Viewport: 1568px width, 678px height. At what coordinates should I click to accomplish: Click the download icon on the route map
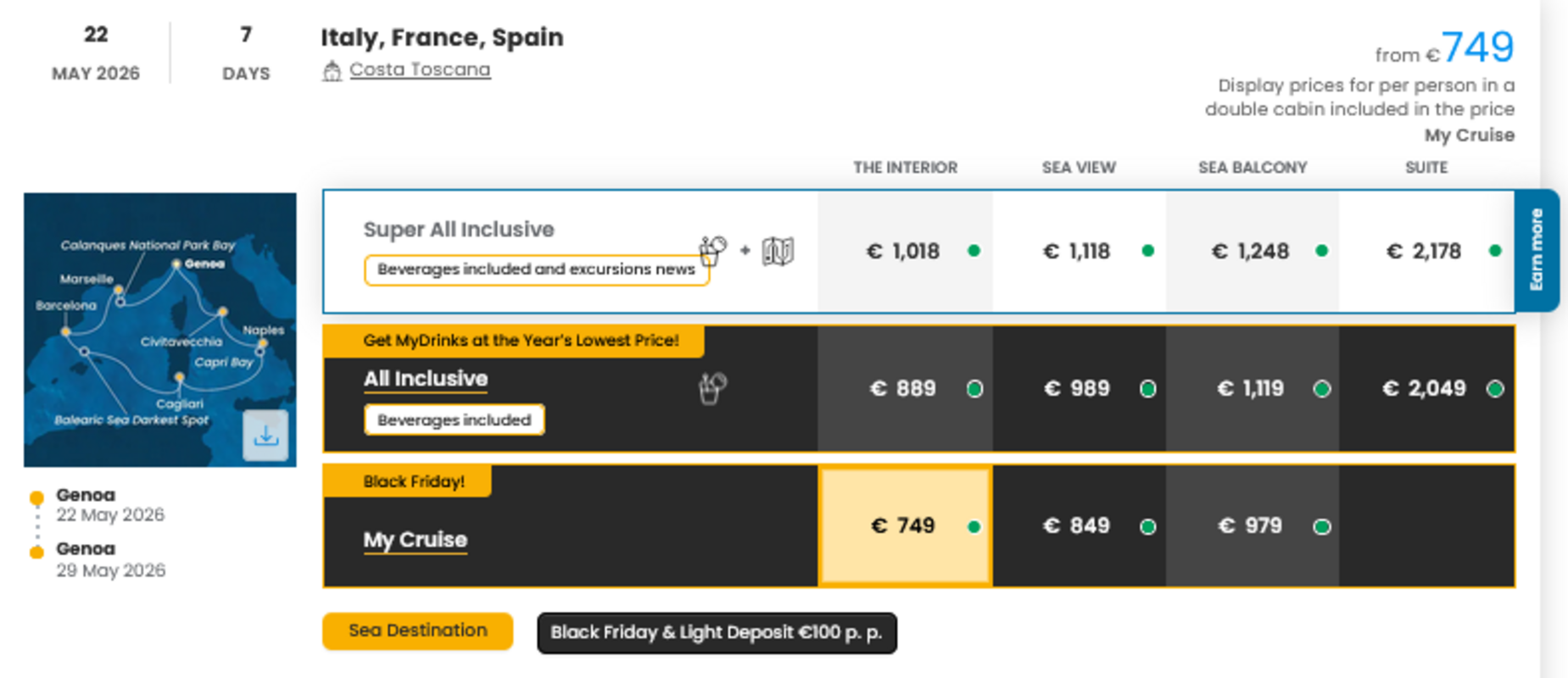point(267,436)
